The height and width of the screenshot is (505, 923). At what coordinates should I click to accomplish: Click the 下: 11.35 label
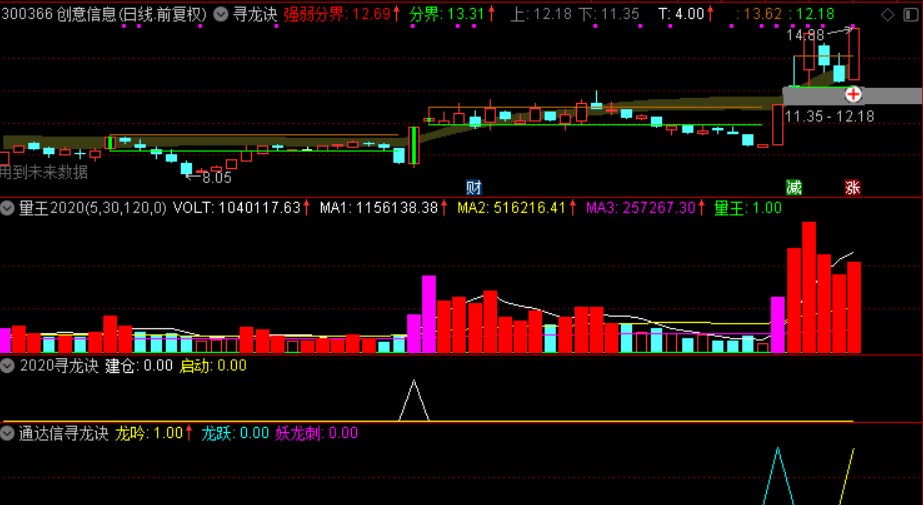tap(608, 14)
